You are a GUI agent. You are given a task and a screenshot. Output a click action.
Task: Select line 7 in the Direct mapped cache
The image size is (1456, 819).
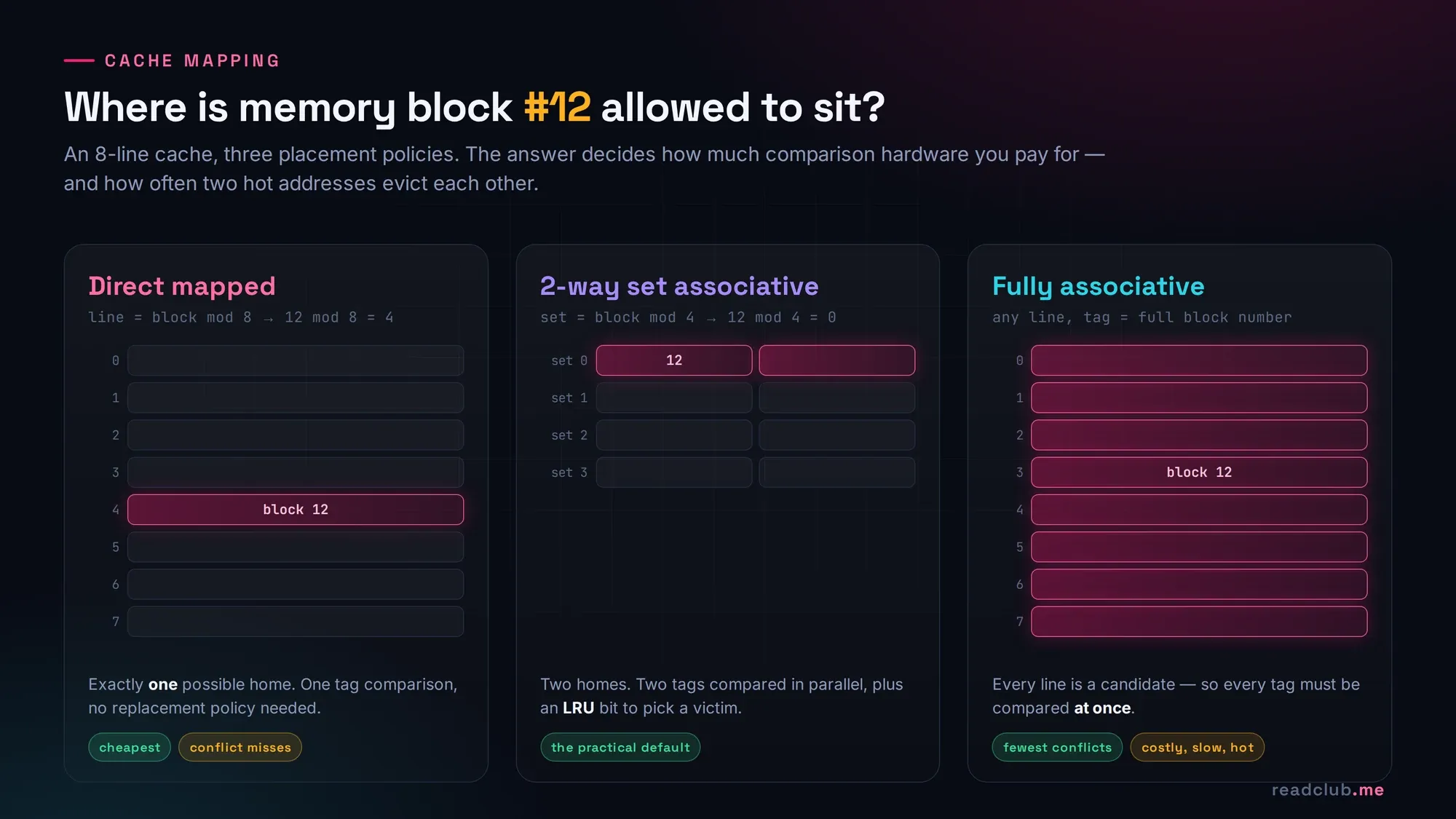point(296,622)
